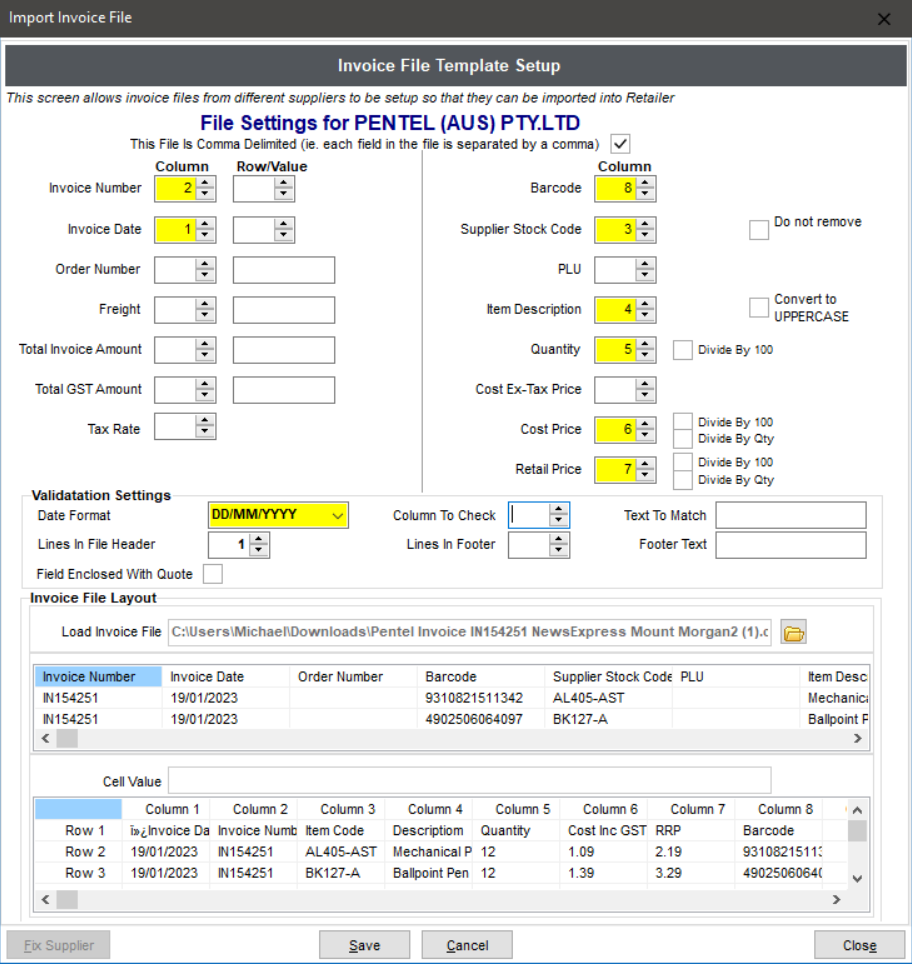
Task: Click the Save button
Action: (364, 945)
